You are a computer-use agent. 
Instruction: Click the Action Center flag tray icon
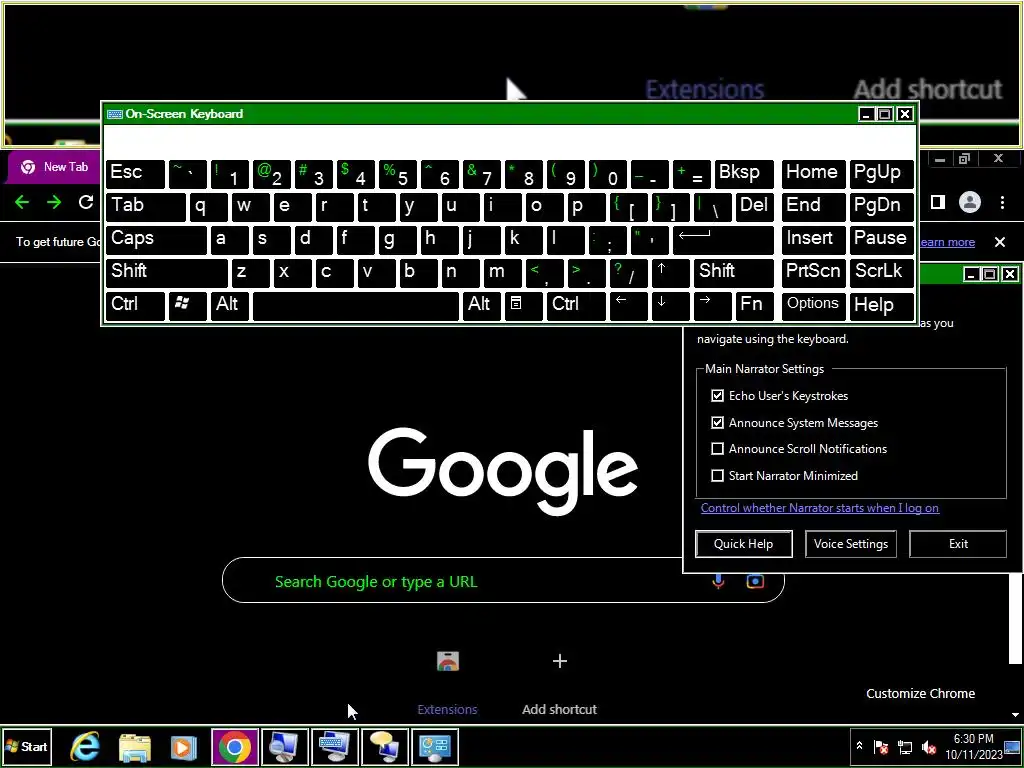(x=881, y=747)
